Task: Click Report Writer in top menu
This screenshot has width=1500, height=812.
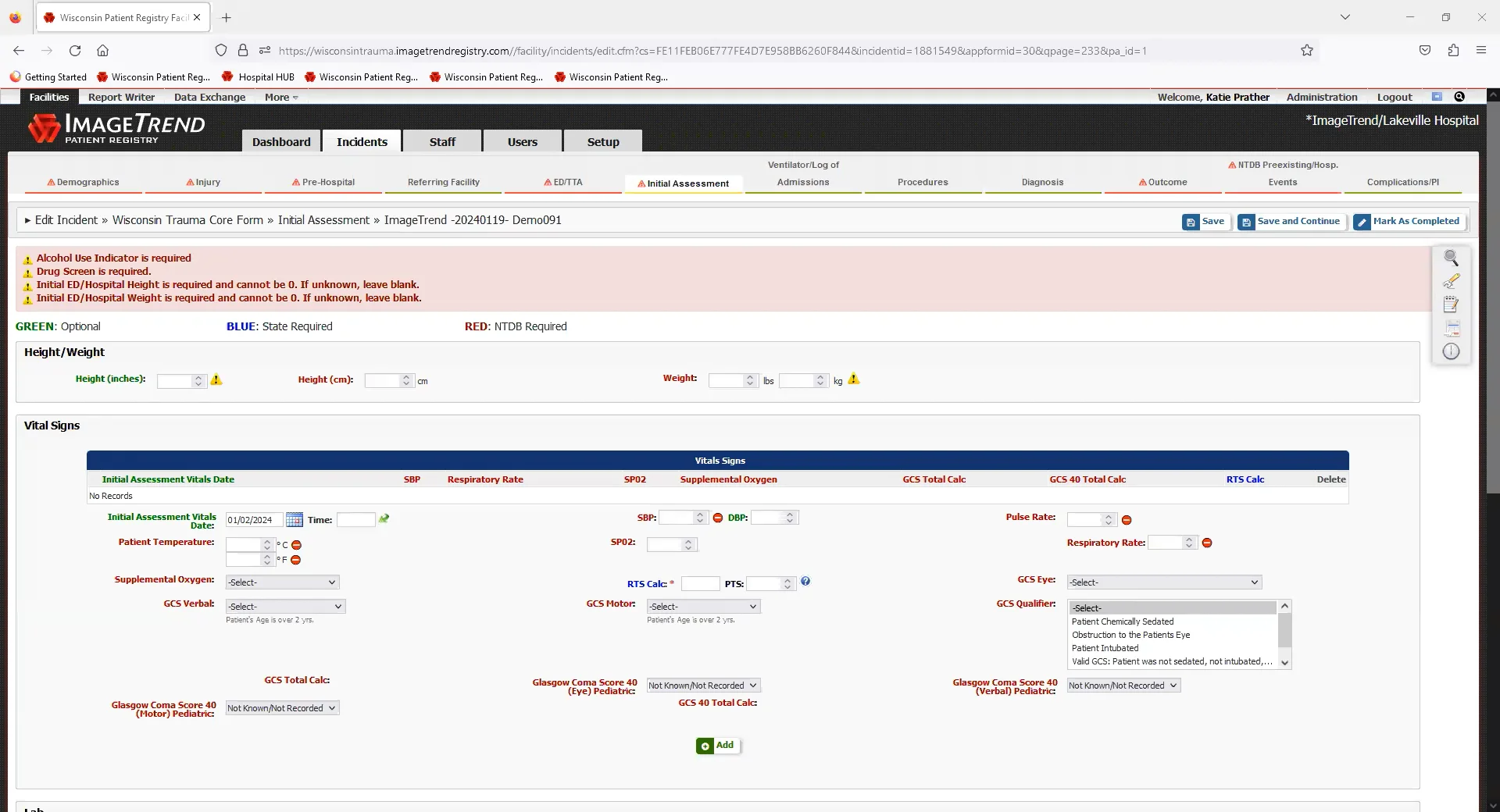Action: [121, 98]
